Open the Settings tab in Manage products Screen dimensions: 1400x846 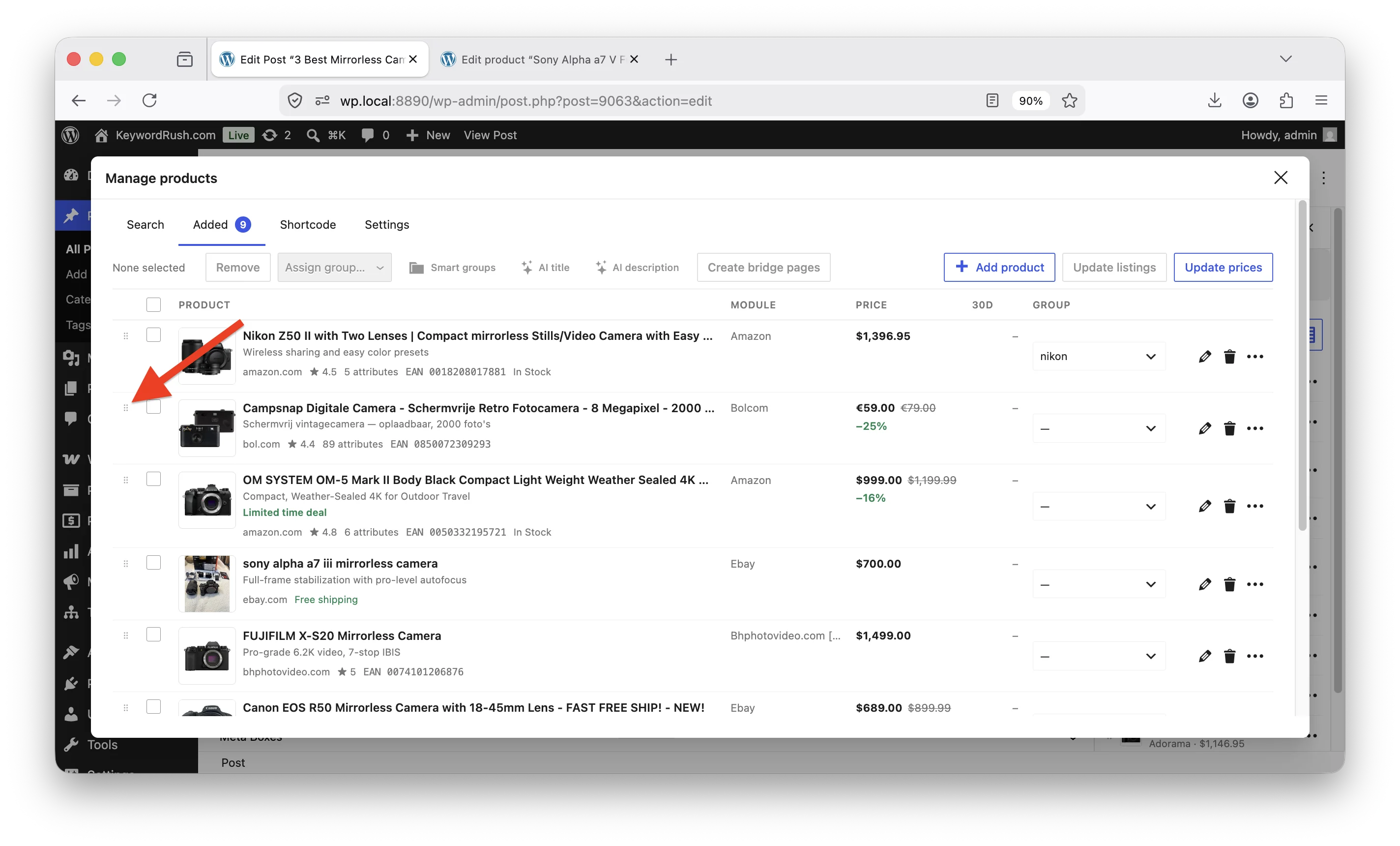(387, 225)
